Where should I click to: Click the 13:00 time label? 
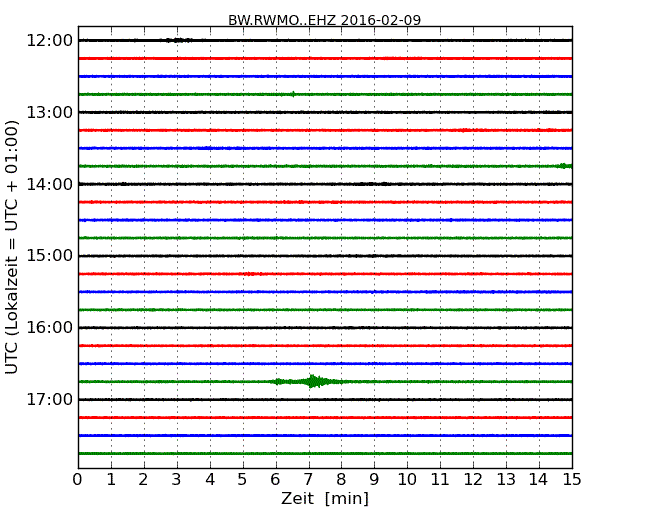pos(49,112)
